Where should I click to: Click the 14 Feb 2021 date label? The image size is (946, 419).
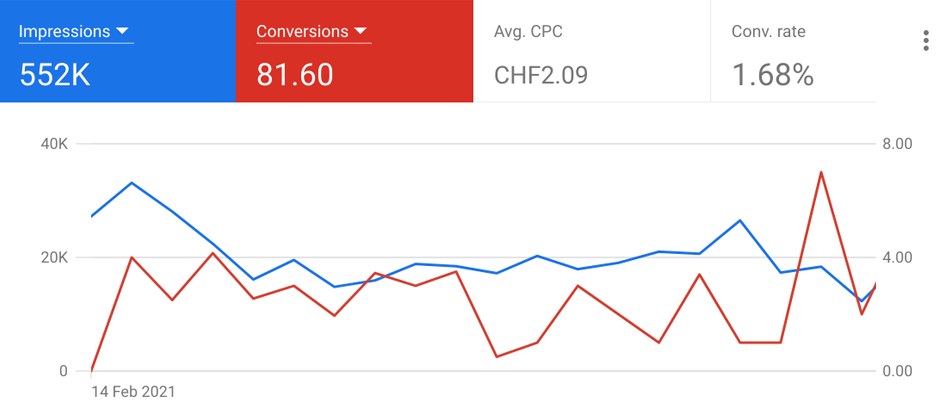pos(133,392)
